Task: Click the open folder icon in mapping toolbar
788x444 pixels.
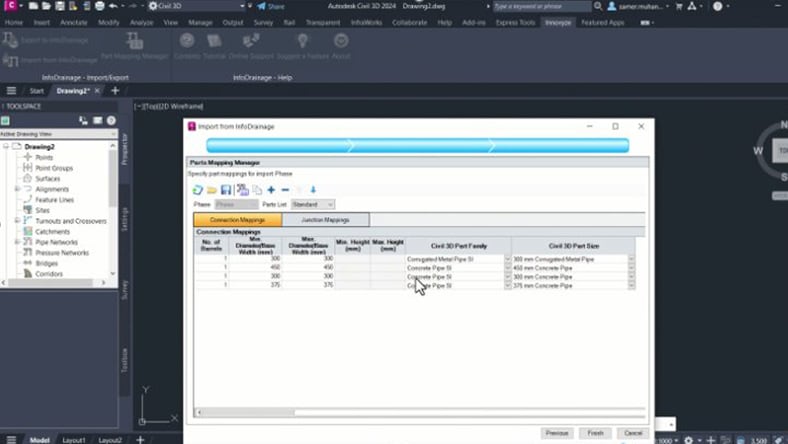Action: tap(212, 190)
